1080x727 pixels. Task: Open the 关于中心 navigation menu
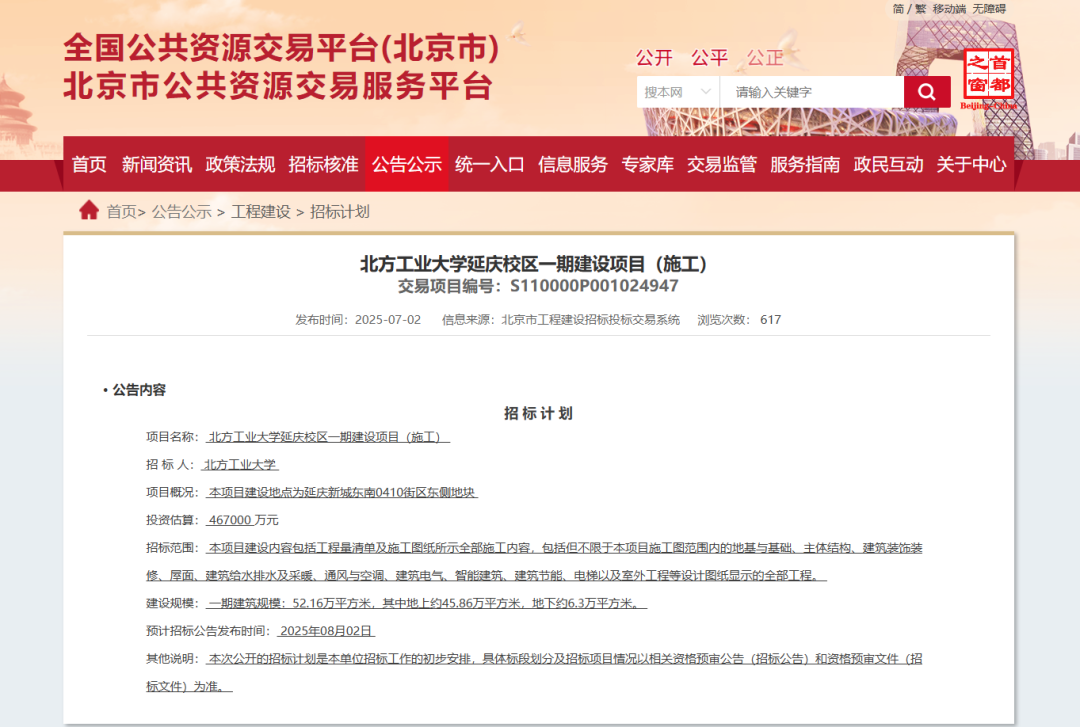pos(972,164)
